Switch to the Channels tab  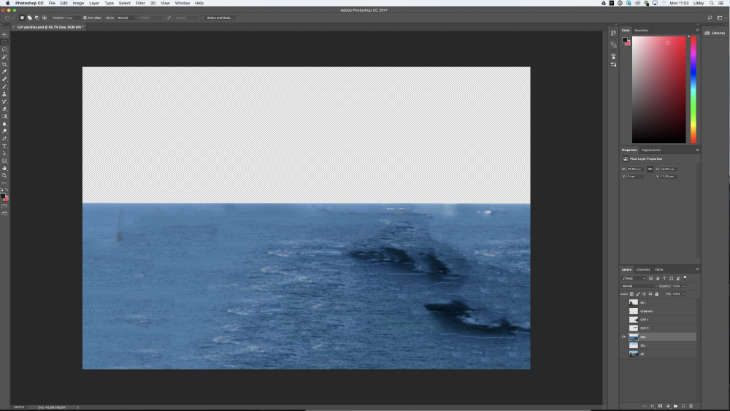[x=643, y=269]
